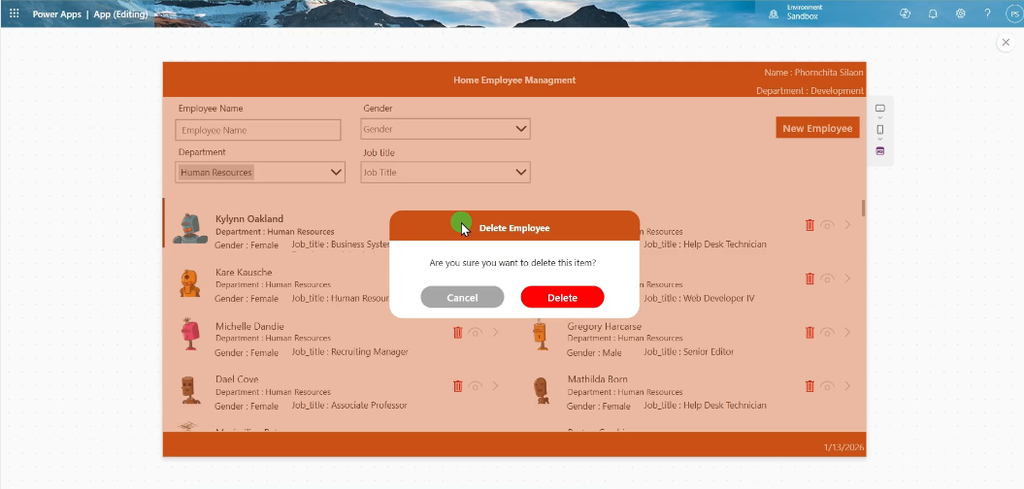Open Gregory Harcarse's details chevron
This screenshot has height=489, width=1024.
pyautogui.click(x=848, y=332)
